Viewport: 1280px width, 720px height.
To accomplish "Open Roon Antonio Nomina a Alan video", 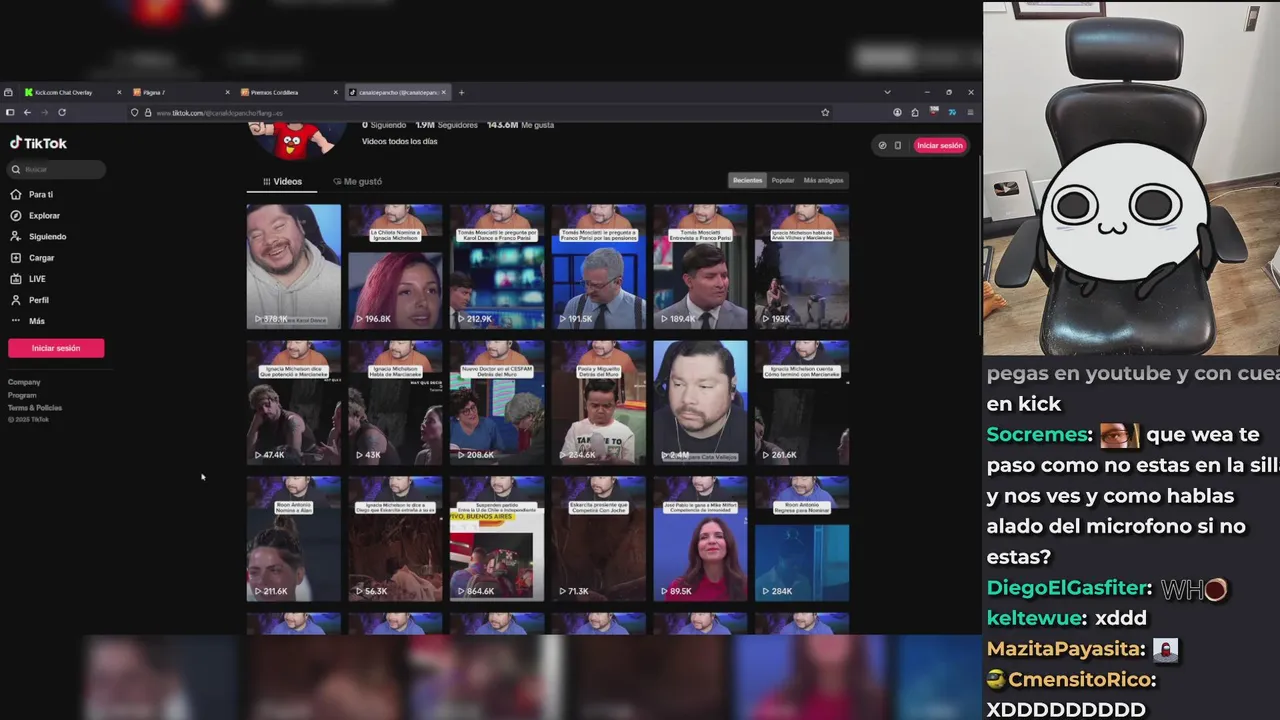I will pyautogui.click(x=294, y=538).
